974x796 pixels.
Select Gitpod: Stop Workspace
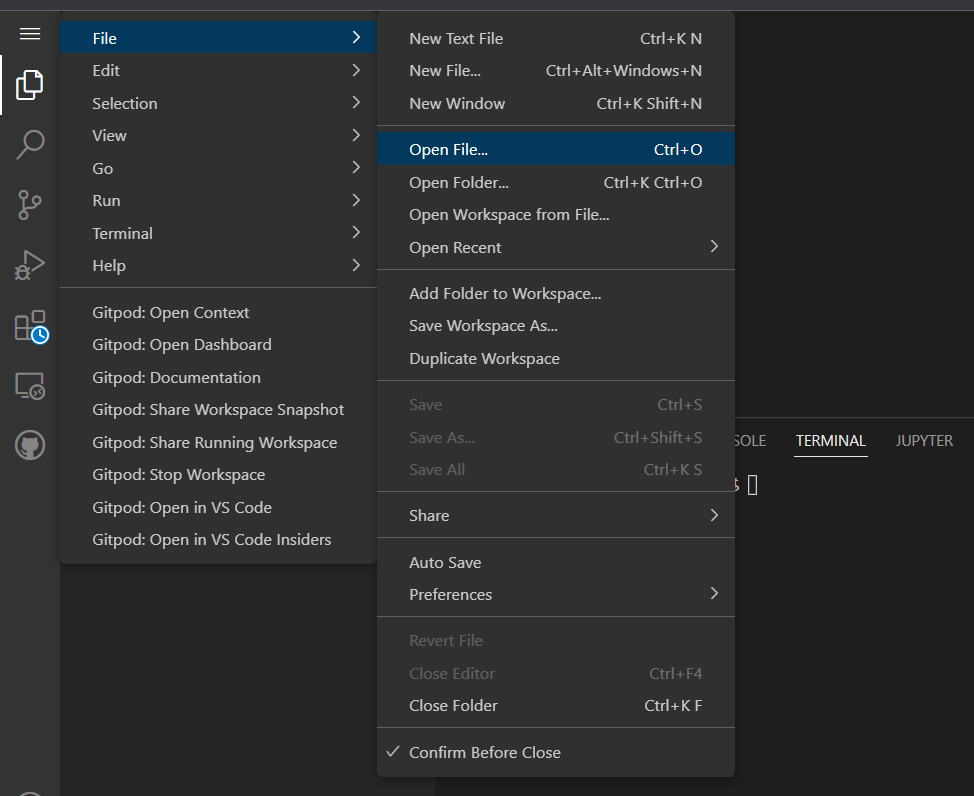[179, 474]
